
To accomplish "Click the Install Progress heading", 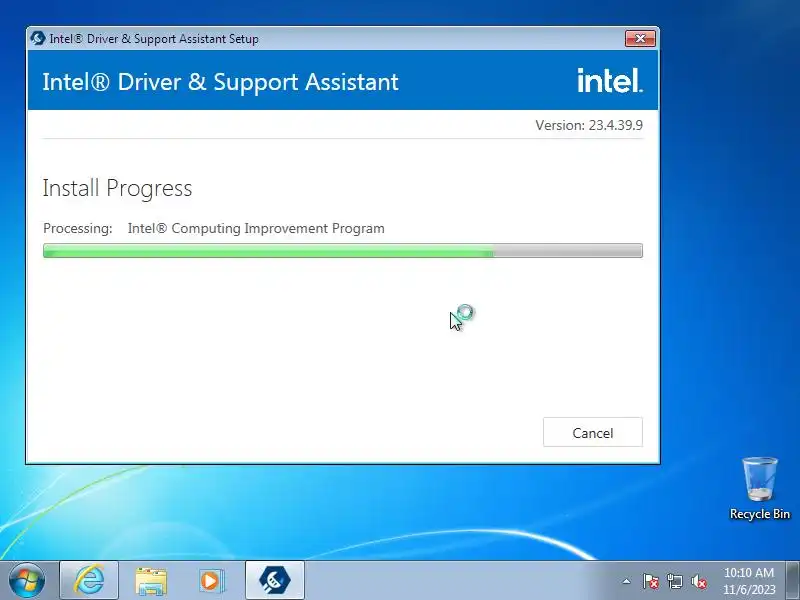I will 117,188.
